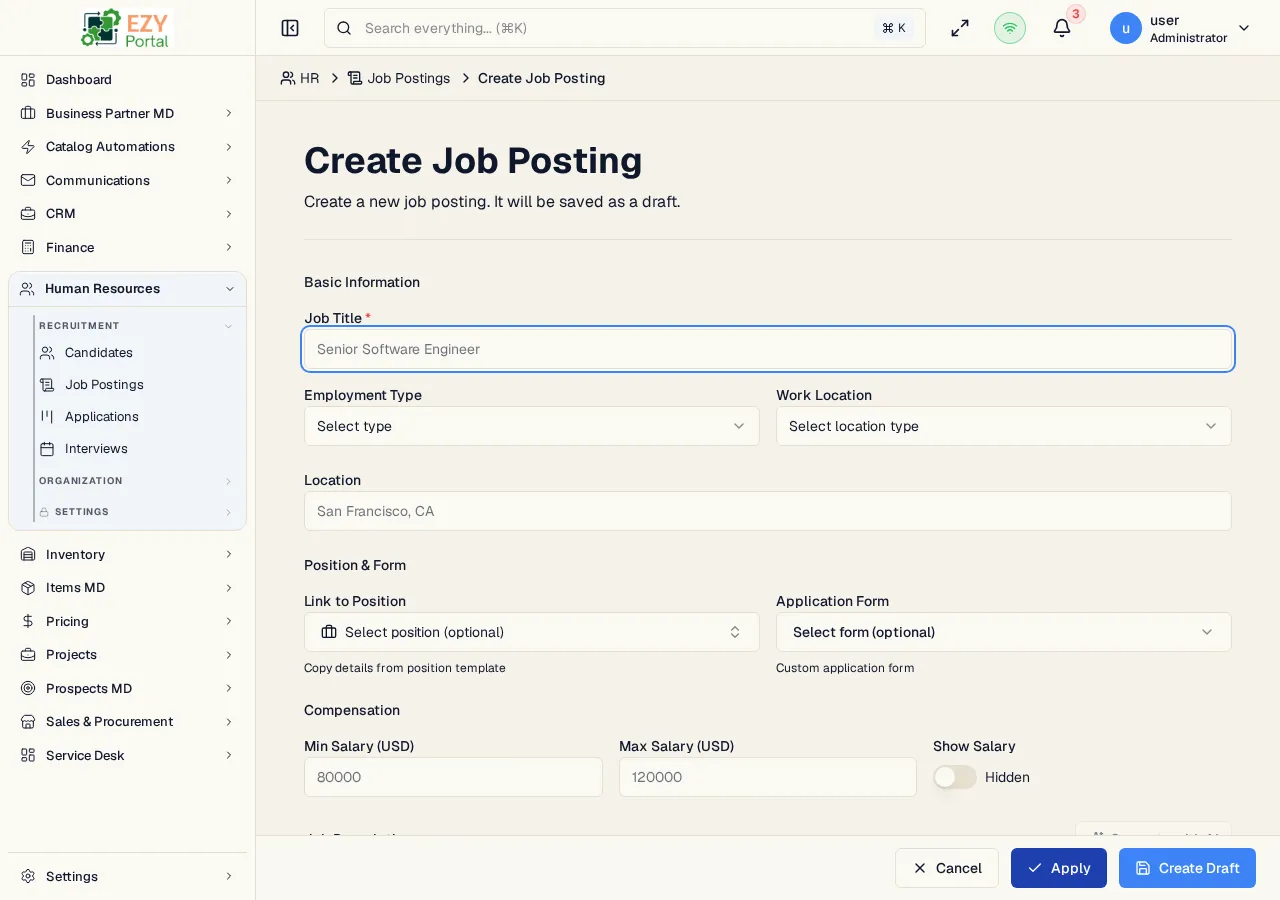Collapse the Human Resources section chevron
The width and height of the screenshot is (1280, 900).
229,289
